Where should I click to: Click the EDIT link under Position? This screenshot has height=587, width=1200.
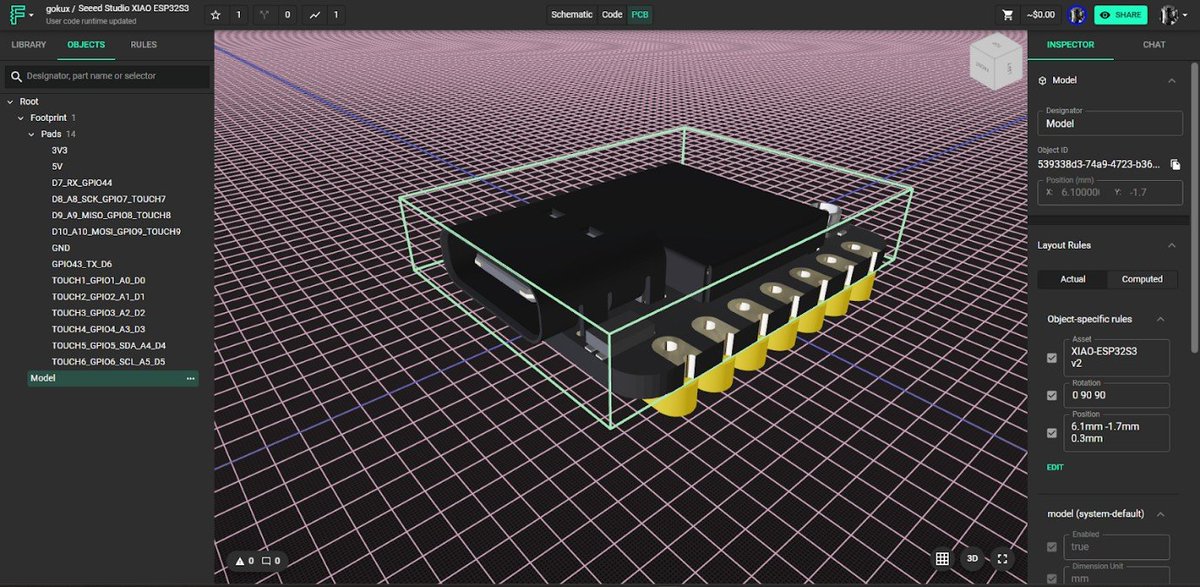[1054, 467]
